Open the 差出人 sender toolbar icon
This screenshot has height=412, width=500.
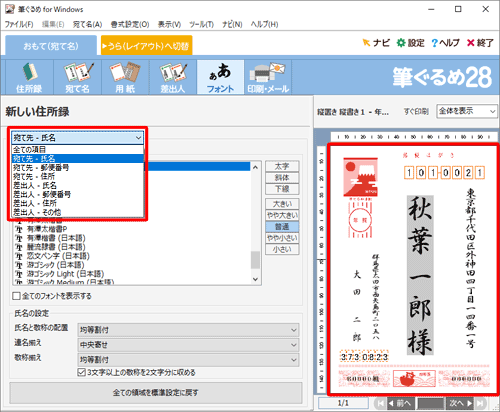coord(173,77)
